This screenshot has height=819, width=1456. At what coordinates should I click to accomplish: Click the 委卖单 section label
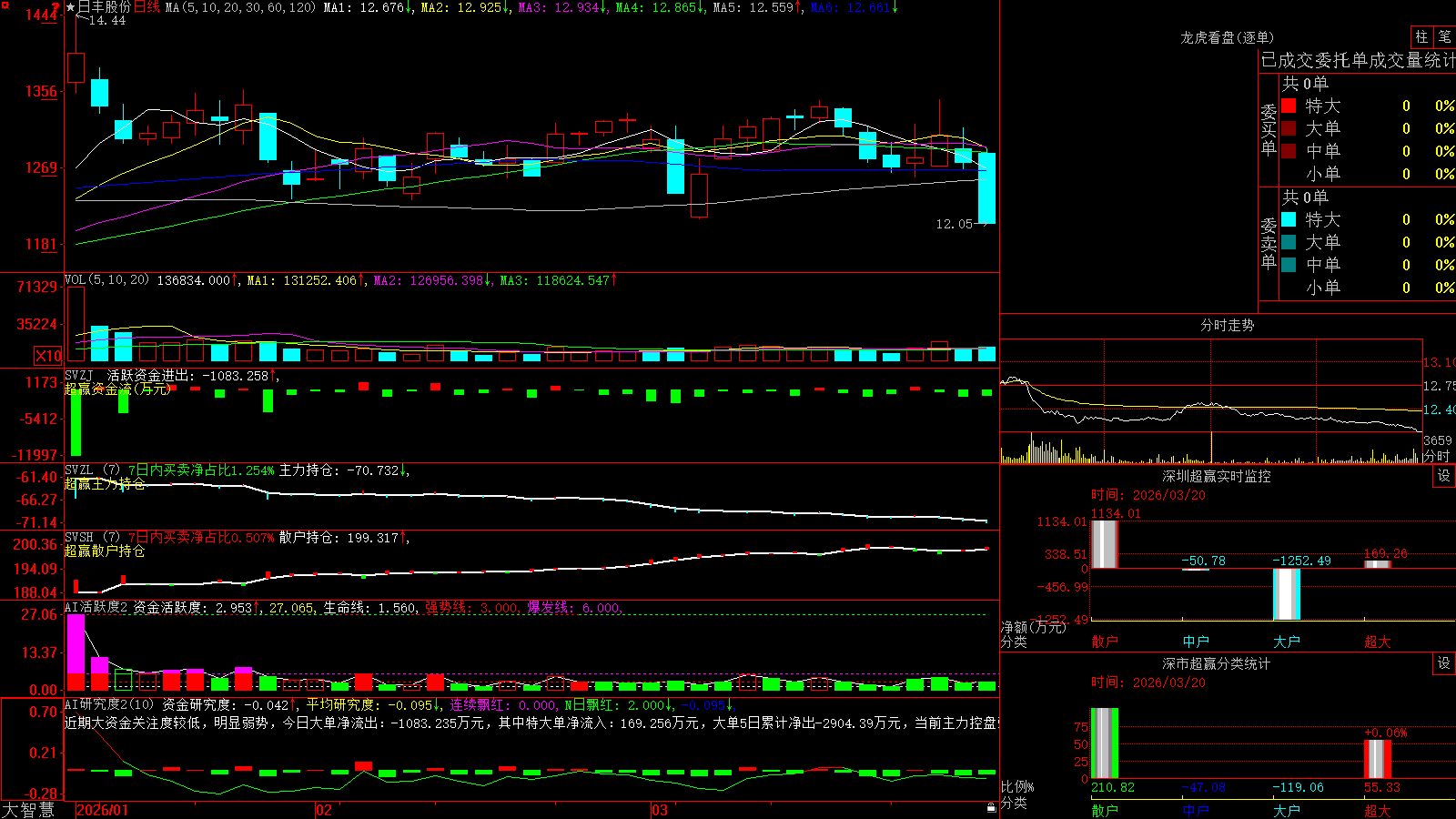1269,243
